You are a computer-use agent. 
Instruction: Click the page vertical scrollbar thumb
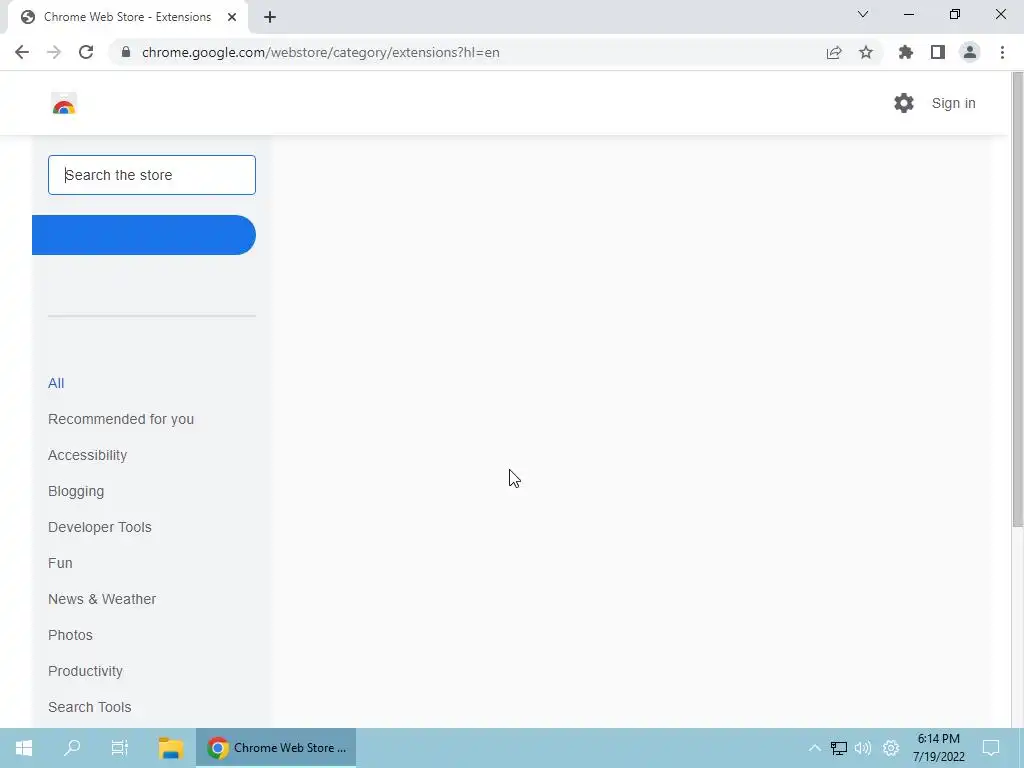pyautogui.click(x=1017, y=299)
